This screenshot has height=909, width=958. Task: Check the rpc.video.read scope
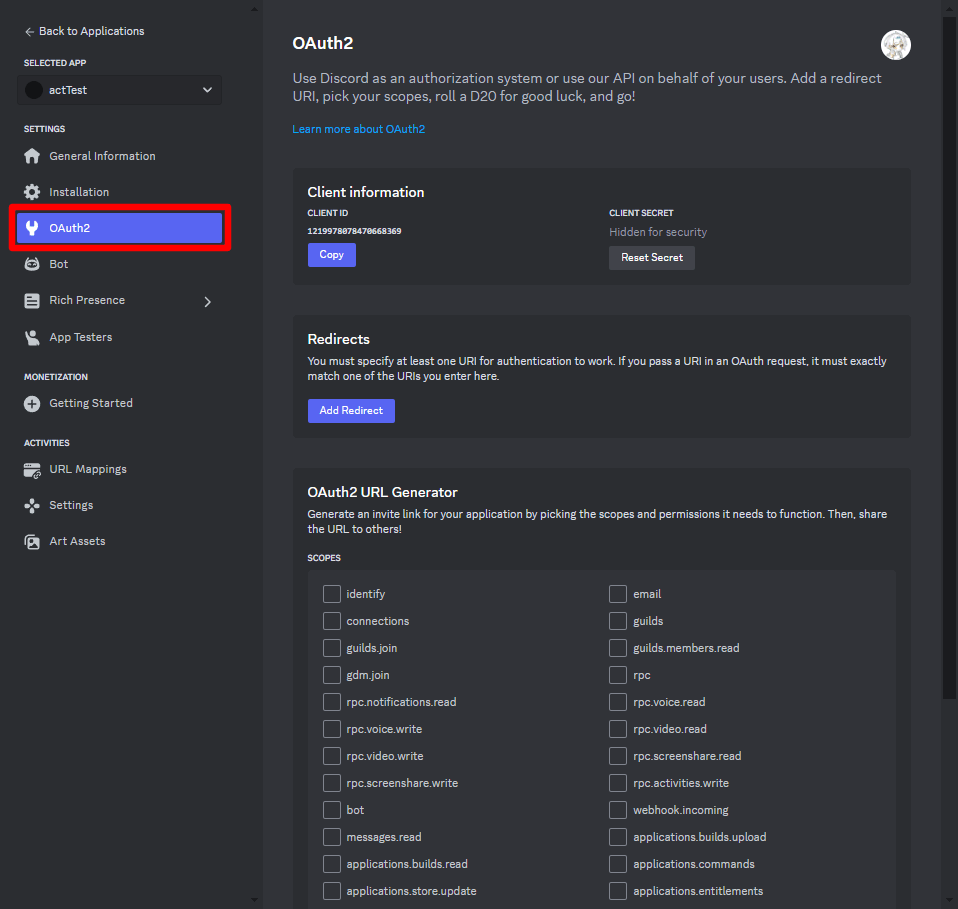pyautogui.click(x=618, y=729)
